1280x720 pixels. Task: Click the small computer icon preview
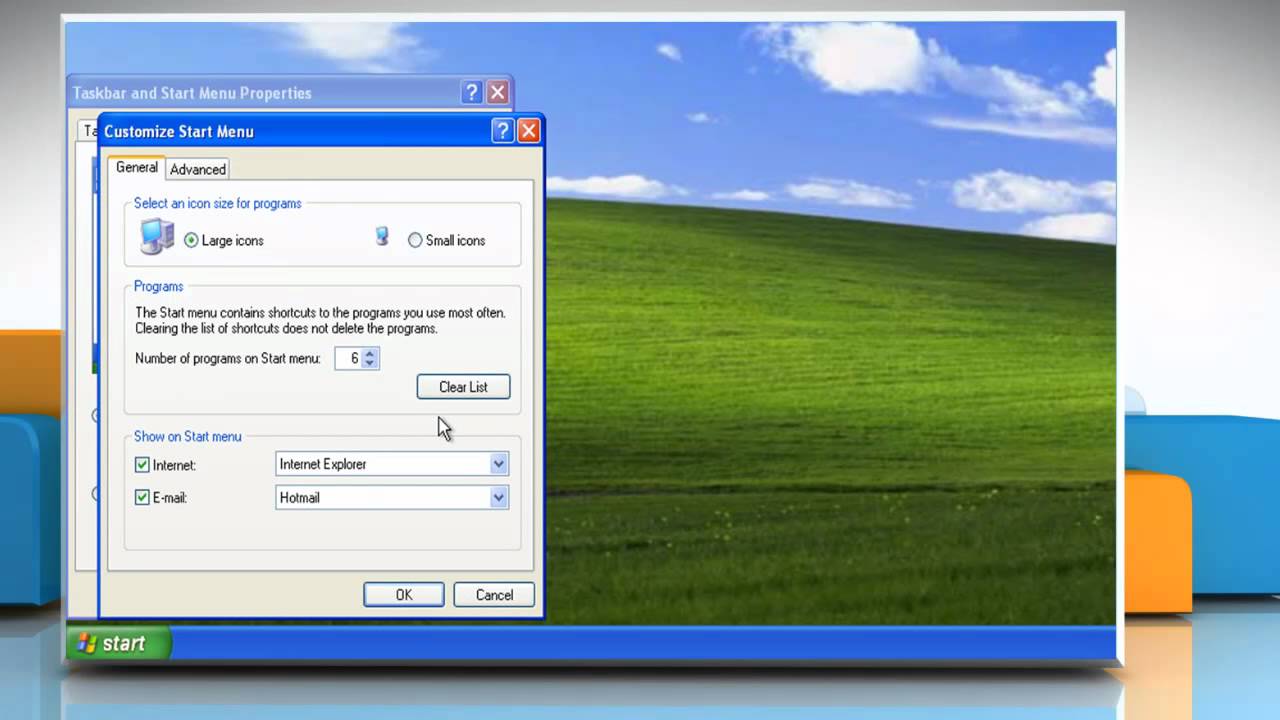381,237
